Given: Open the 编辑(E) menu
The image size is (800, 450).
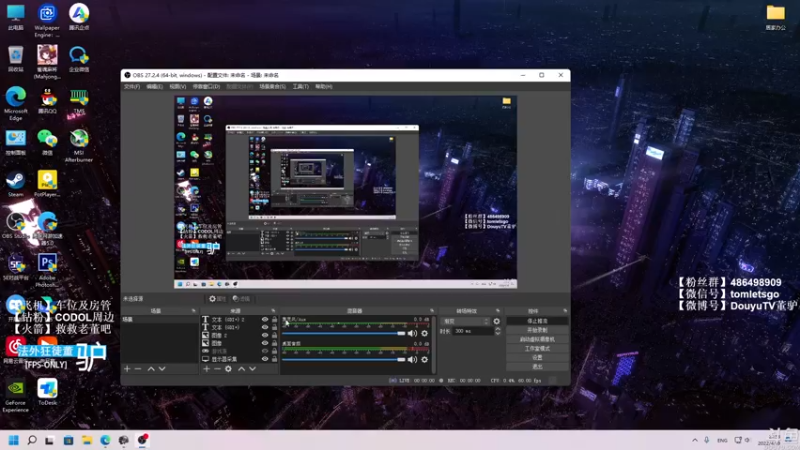Looking at the screenshot, I should point(154,87).
